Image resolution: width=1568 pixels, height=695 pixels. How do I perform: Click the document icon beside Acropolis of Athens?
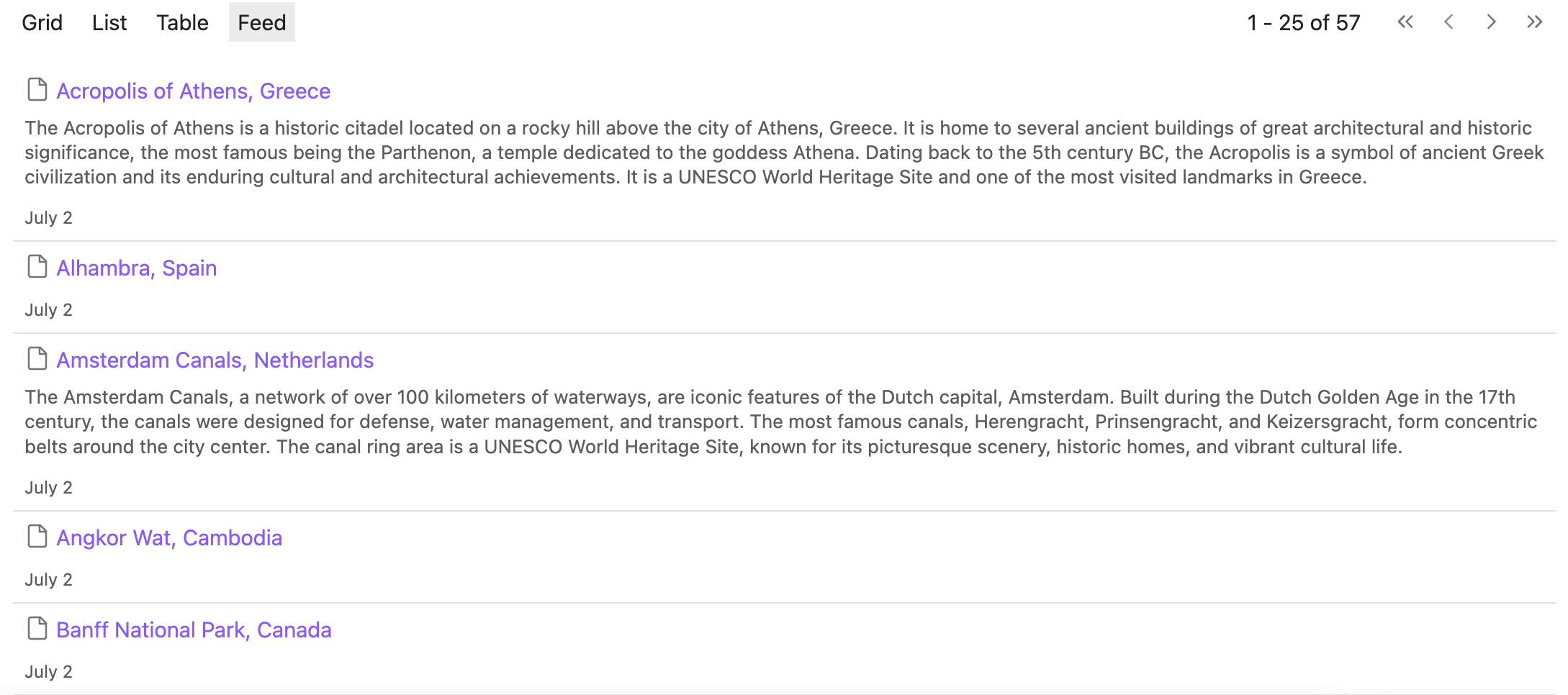pos(37,90)
